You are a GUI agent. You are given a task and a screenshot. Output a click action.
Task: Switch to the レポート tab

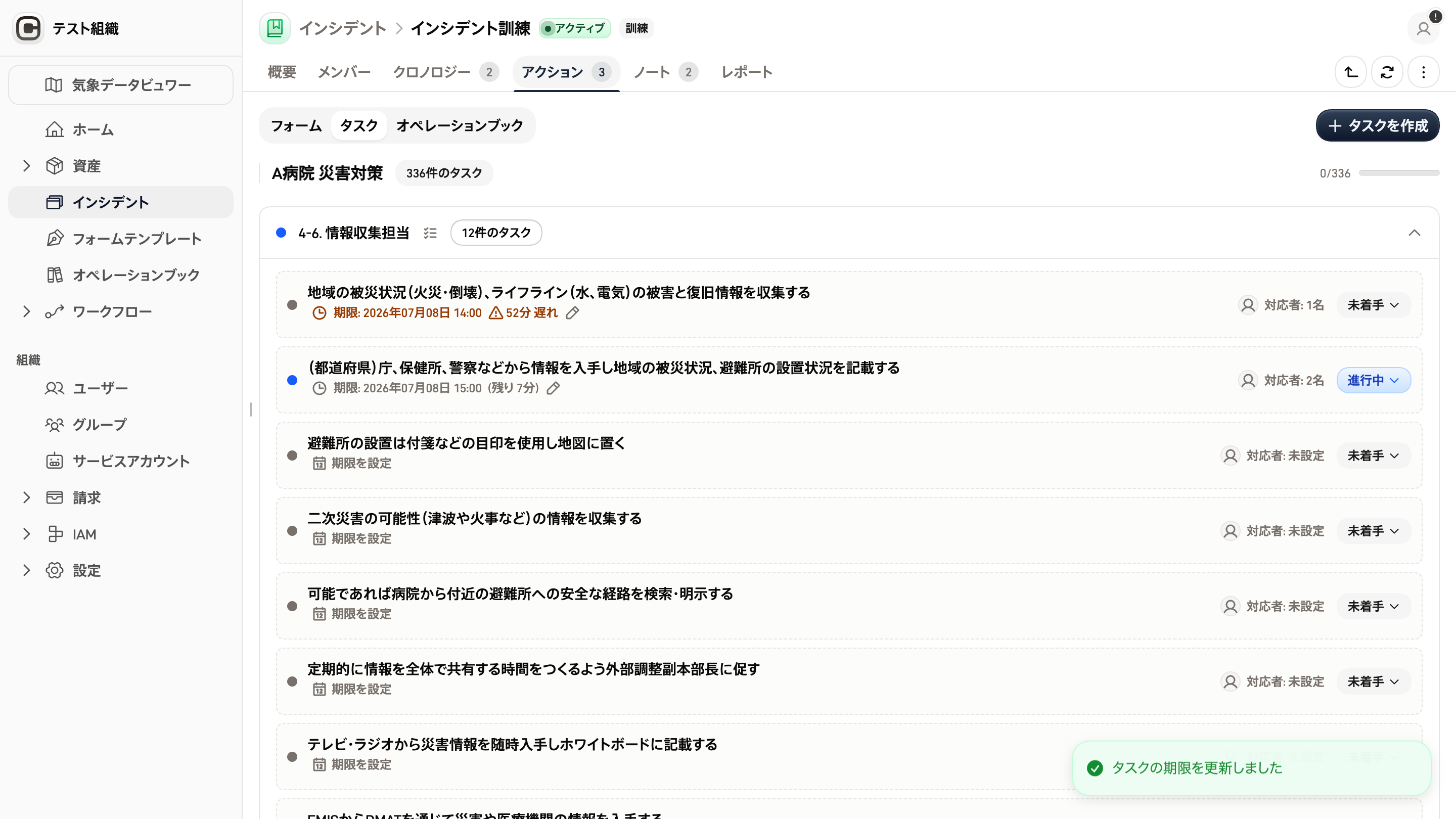(747, 72)
